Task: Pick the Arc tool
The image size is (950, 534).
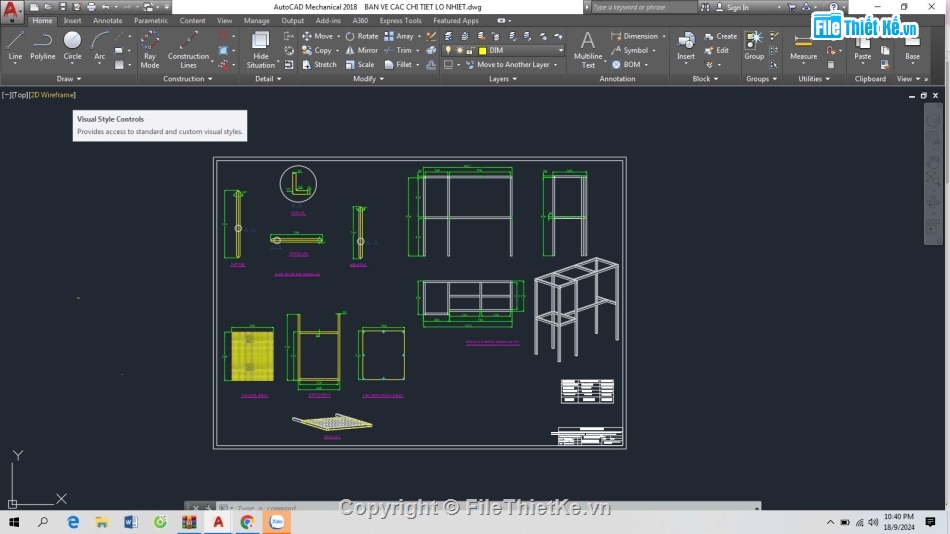Action: click(x=99, y=47)
